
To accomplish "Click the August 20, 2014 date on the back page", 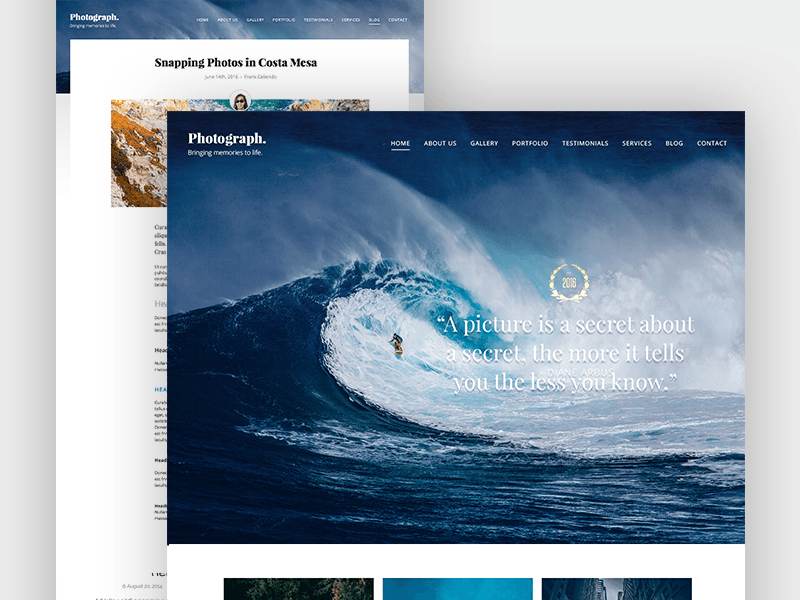I will [142, 586].
